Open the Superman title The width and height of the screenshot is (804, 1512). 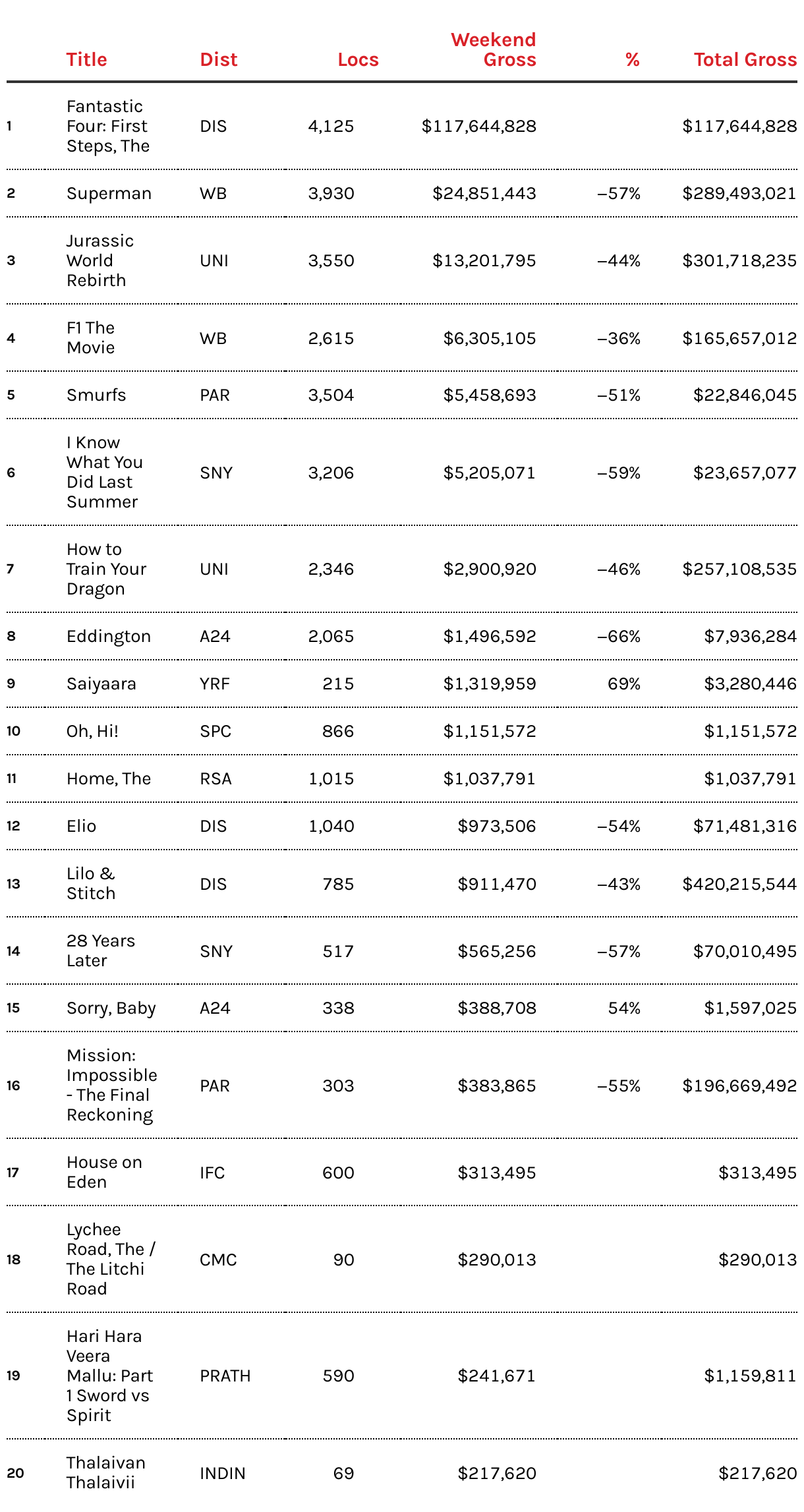109,194
